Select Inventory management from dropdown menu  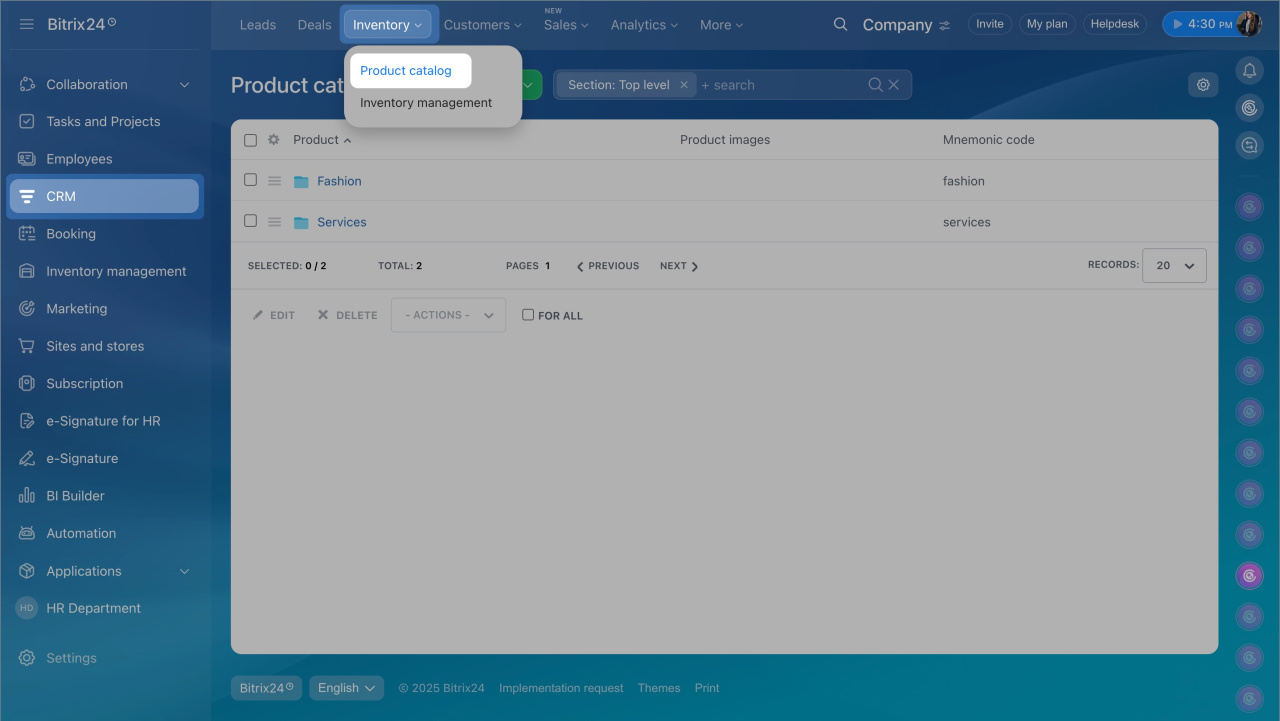coord(426,103)
